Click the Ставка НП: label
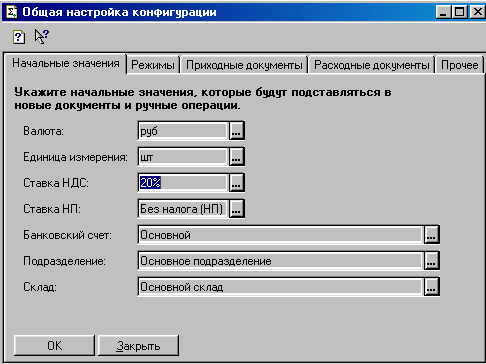This screenshot has width=486, height=364. coord(52,209)
